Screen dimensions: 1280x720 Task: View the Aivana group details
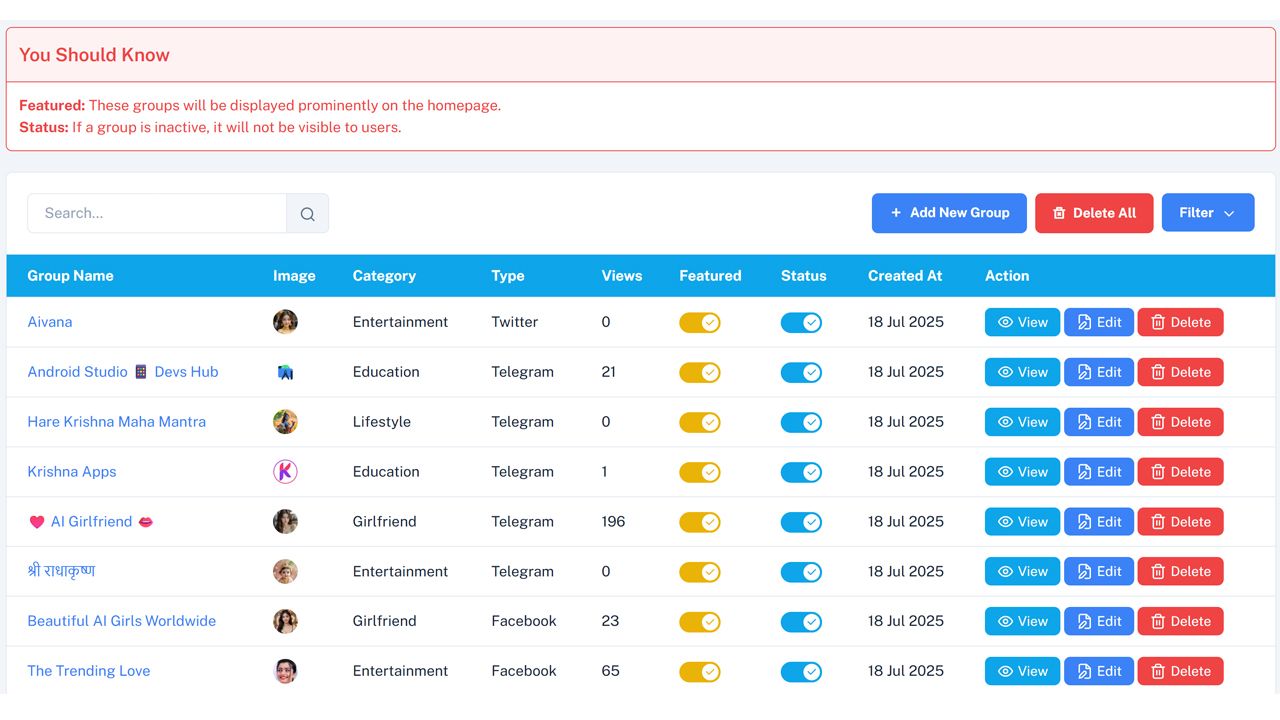click(1022, 322)
